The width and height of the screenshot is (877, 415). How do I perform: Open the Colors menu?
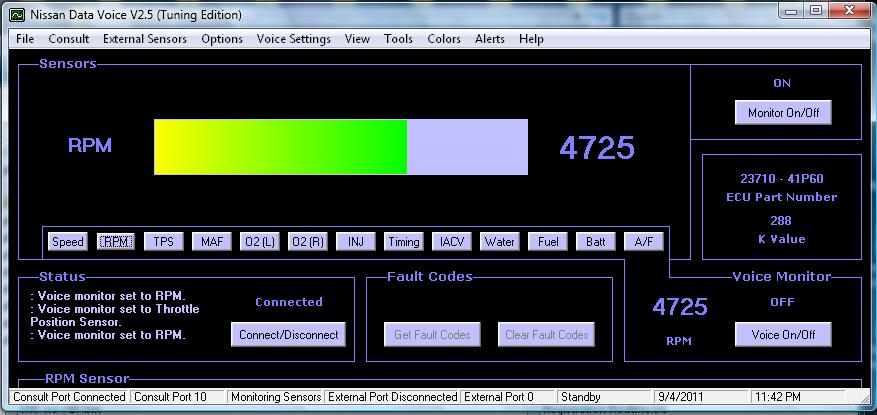444,39
